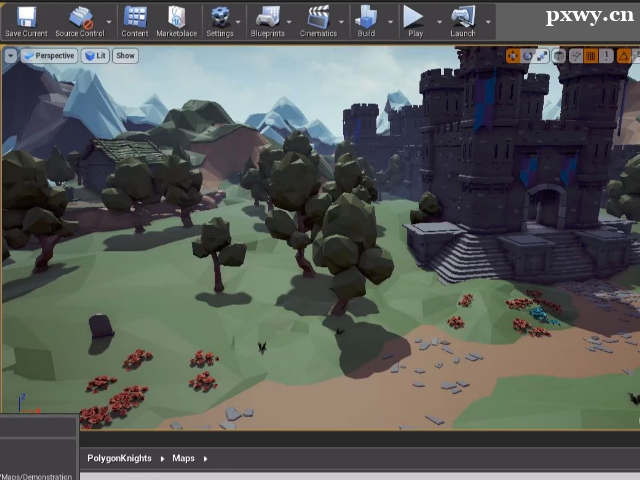
Task: Open Source Control from the toolbar
Action: pos(79,20)
